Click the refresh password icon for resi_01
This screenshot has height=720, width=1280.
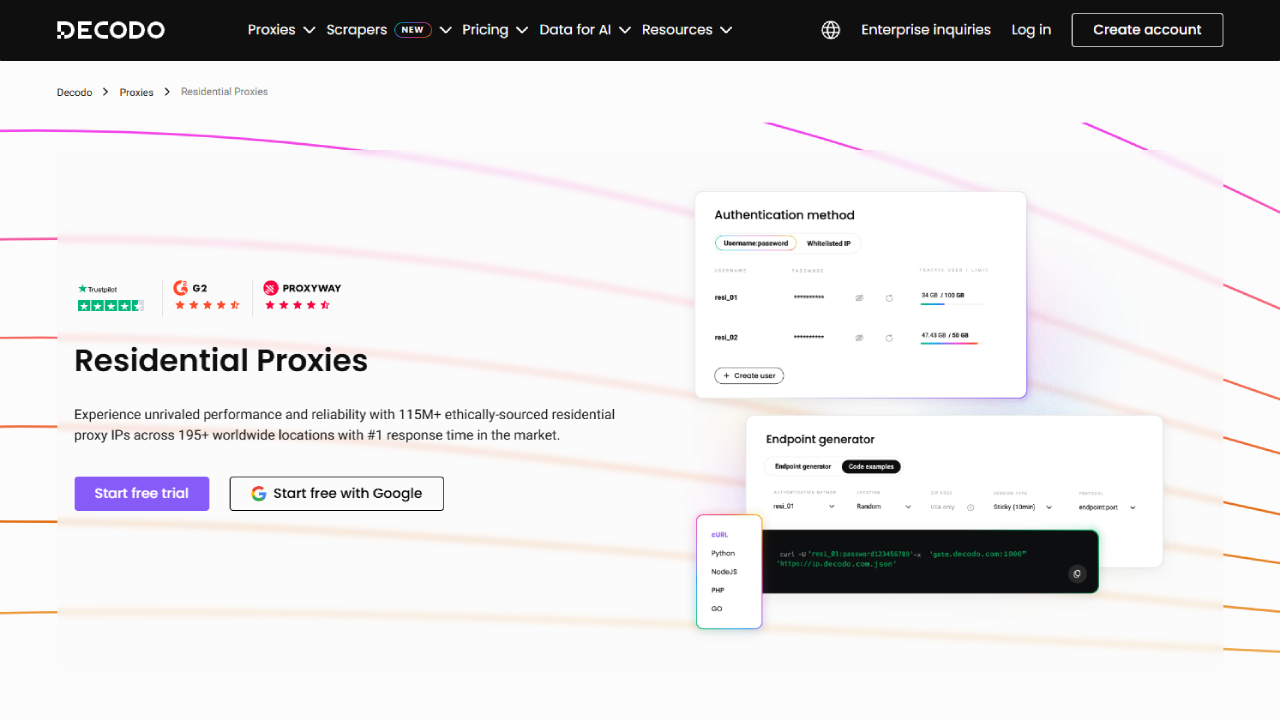(x=889, y=298)
